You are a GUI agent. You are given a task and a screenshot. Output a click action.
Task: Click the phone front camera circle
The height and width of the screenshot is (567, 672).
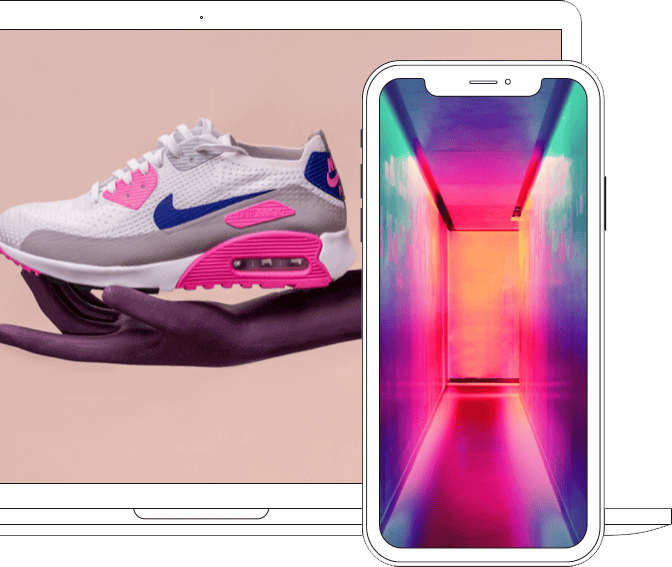[508, 82]
